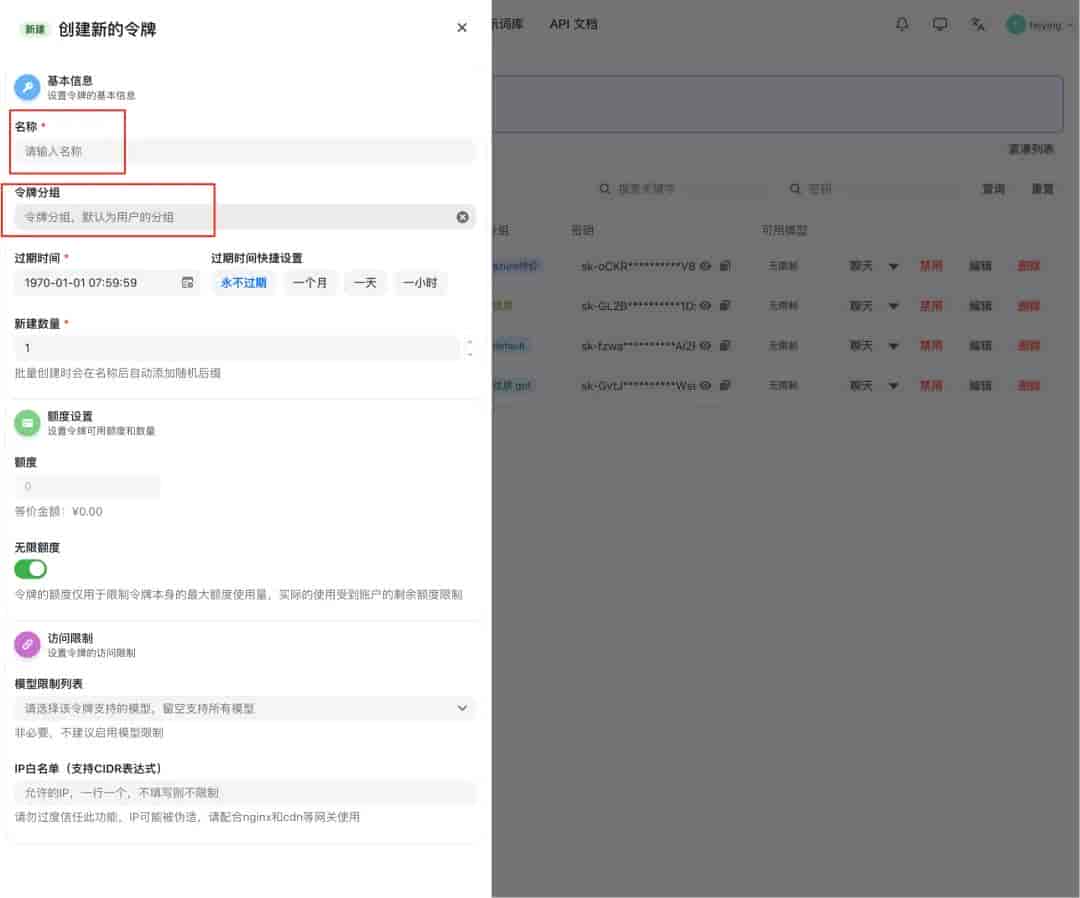This screenshot has height=898, width=1080.
Task: Edit the sk-fzwa token via 编辑
Action: click(x=980, y=346)
